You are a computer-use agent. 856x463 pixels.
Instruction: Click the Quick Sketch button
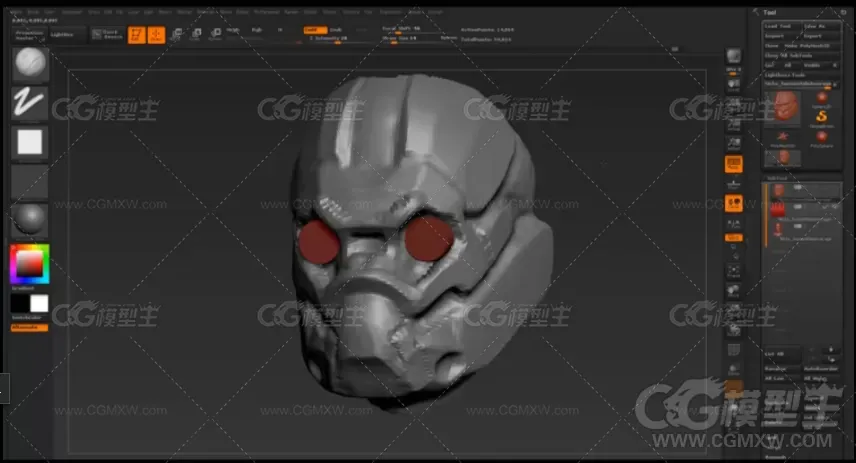click(108, 35)
